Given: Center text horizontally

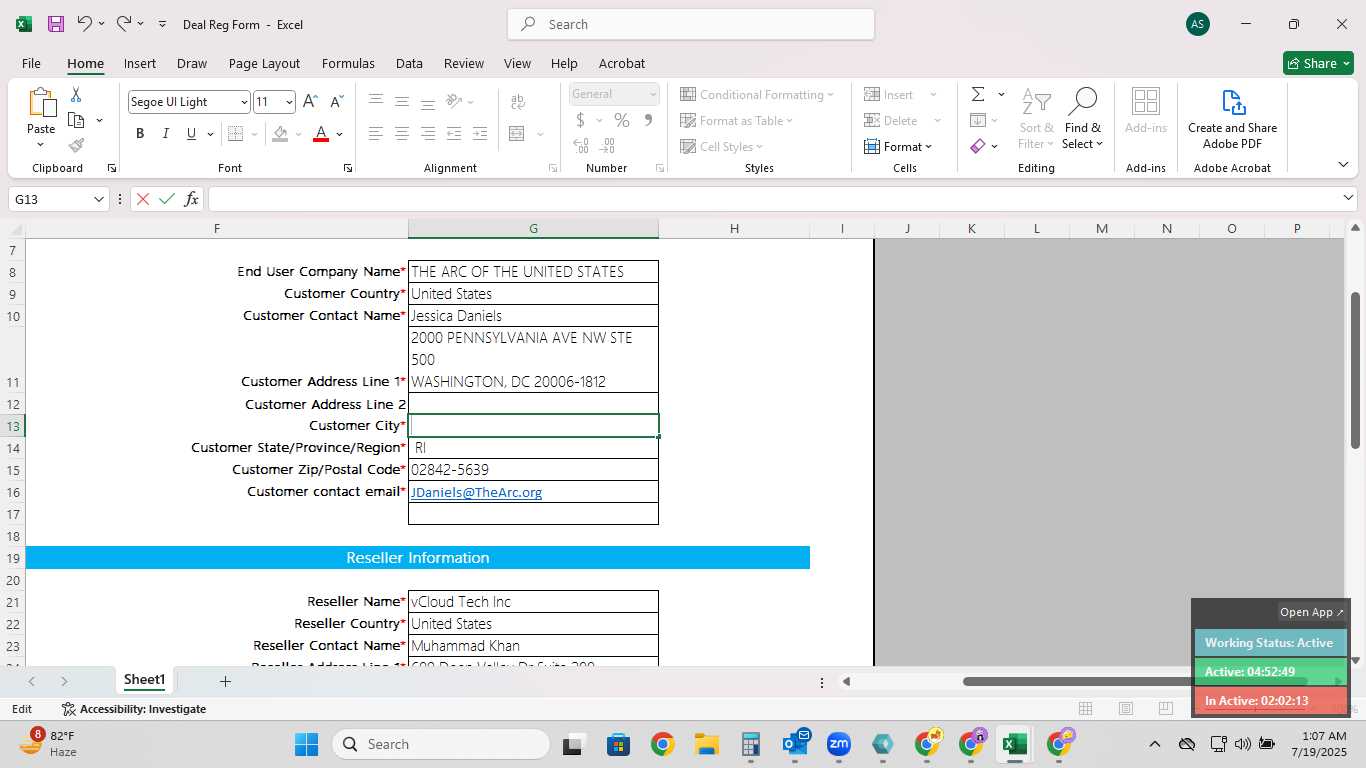Looking at the screenshot, I should point(402,134).
